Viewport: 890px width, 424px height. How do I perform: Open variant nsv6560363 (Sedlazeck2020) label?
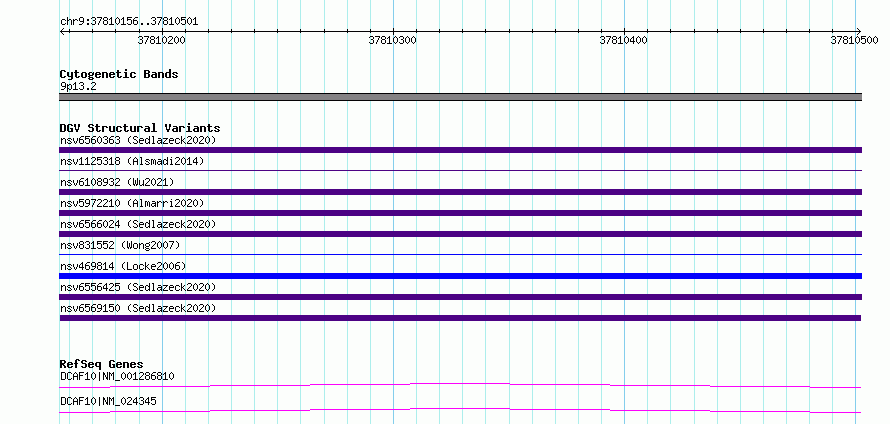pos(138,140)
